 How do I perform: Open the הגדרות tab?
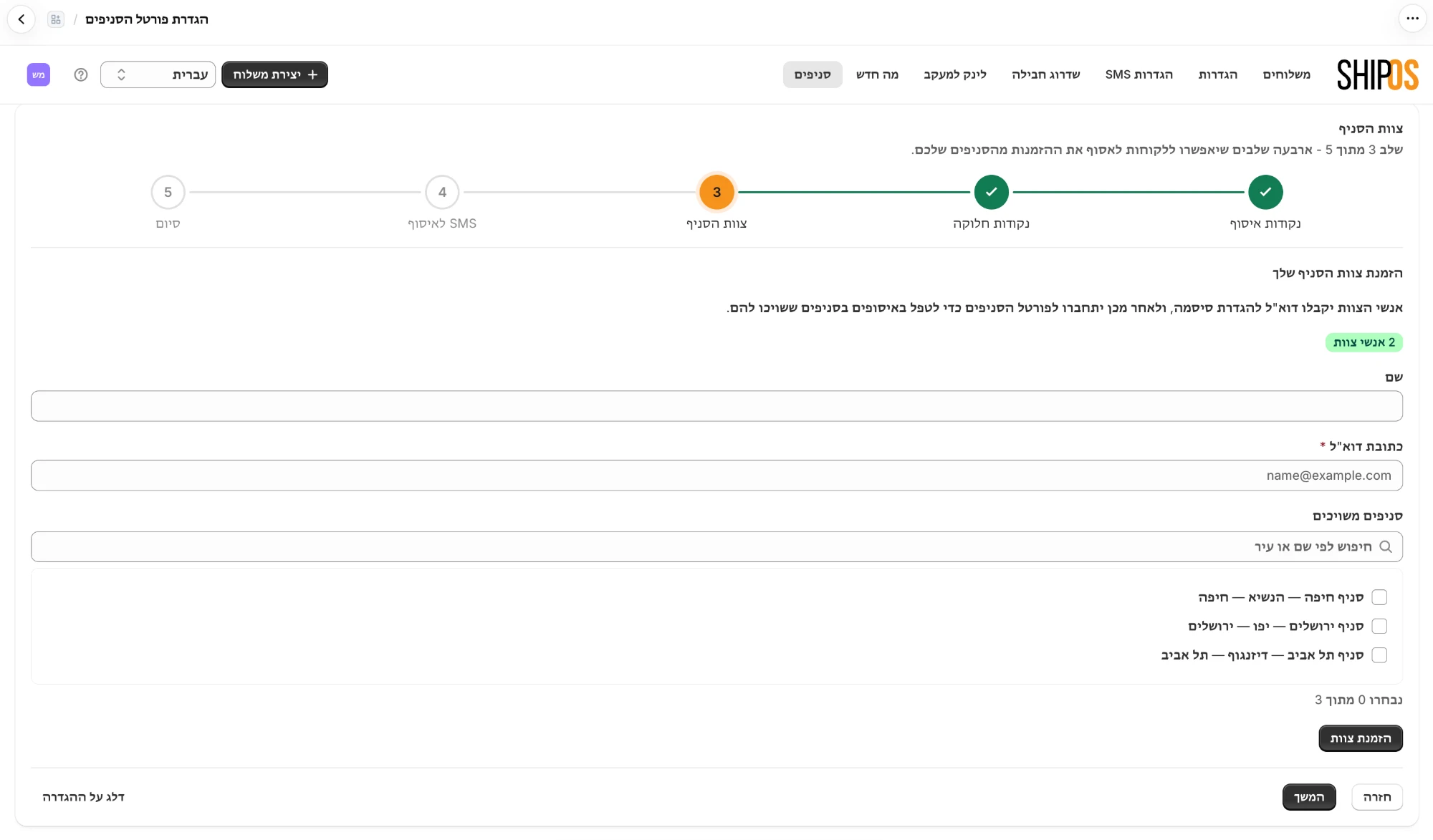point(1217,74)
